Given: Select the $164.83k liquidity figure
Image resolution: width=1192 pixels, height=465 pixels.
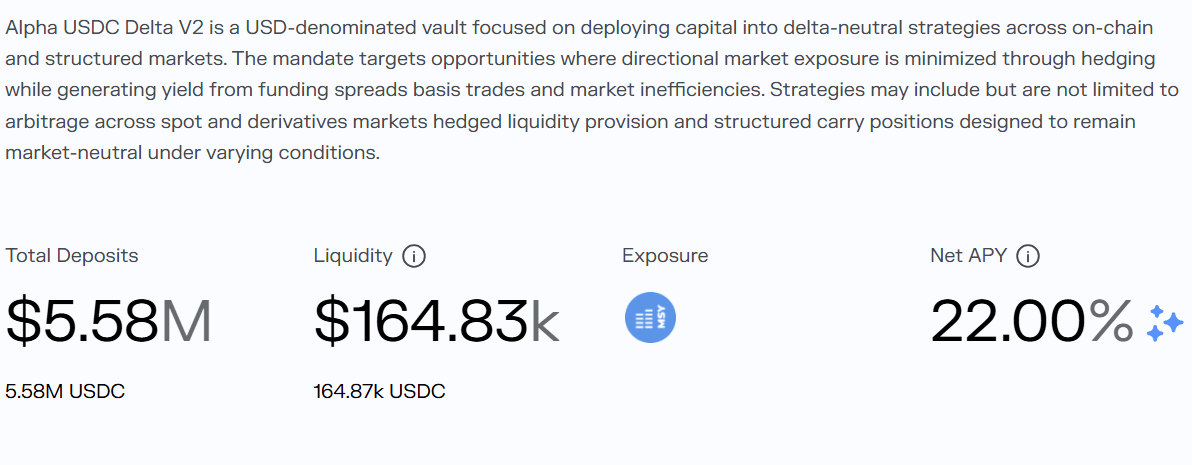Looking at the screenshot, I should pos(437,321).
